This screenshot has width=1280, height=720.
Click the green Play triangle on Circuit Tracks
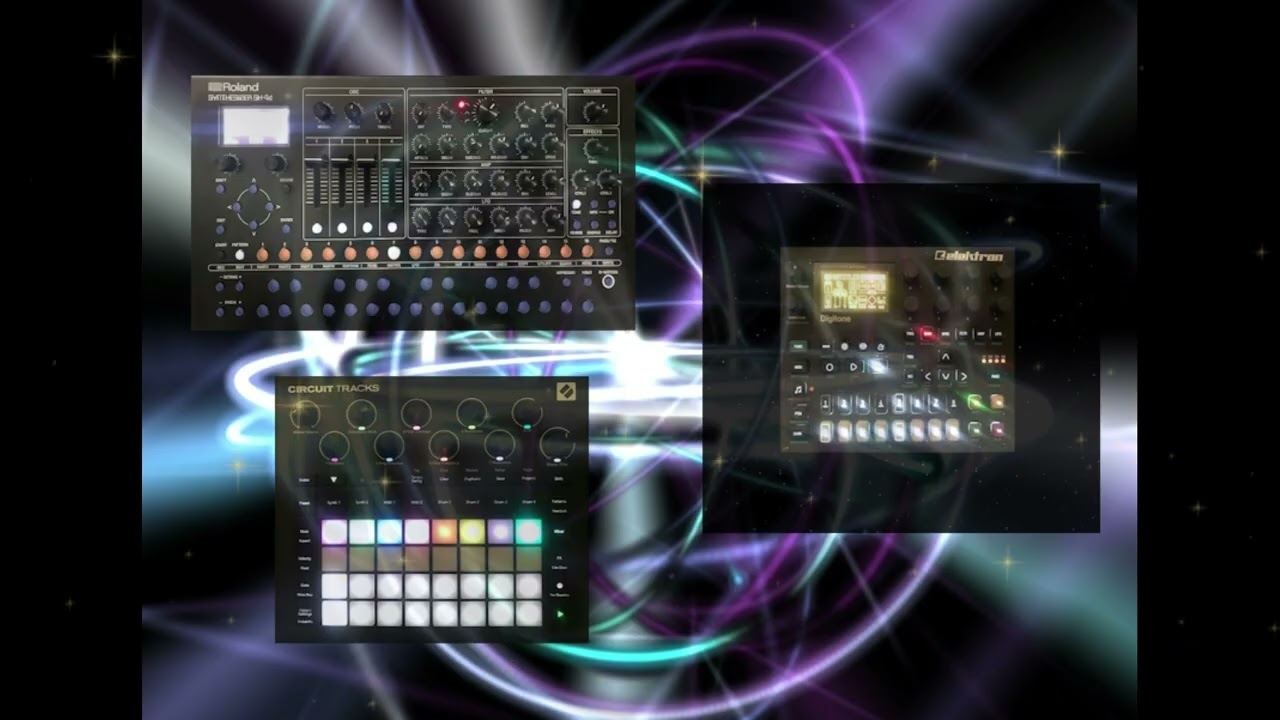click(x=560, y=614)
